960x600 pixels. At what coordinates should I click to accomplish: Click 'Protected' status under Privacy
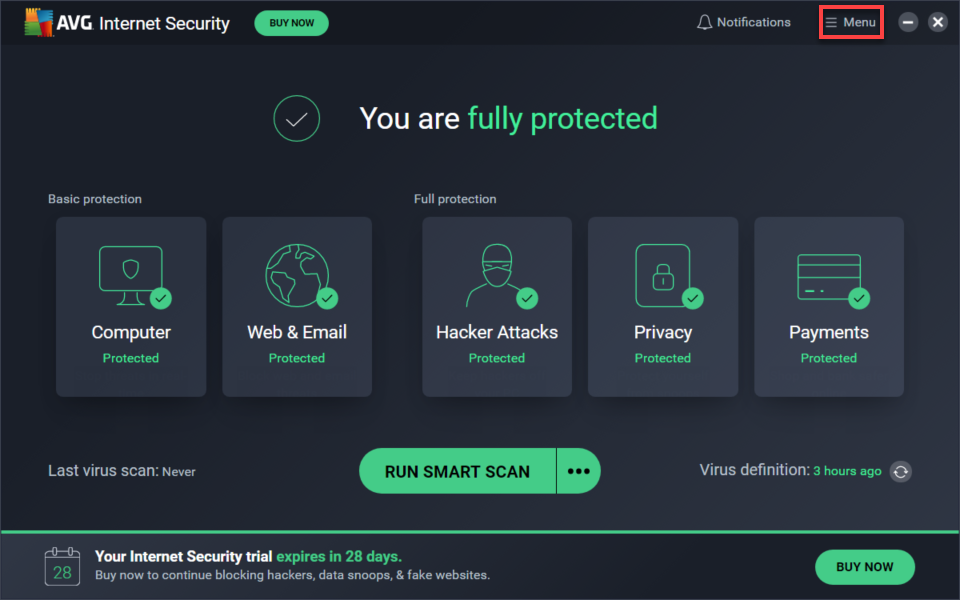tap(663, 358)
